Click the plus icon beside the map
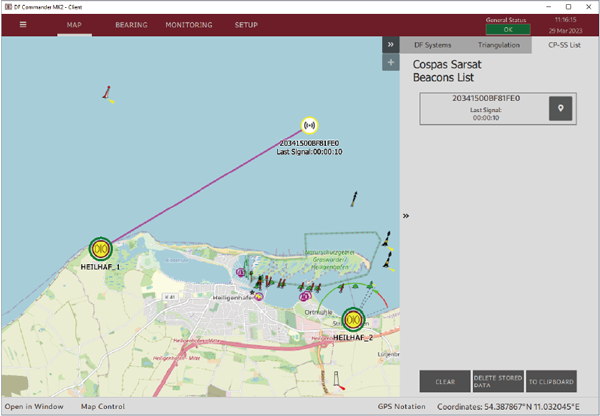The width and height of the screenshot is (600, 416). pyautogui.click(x=390, y=63)
